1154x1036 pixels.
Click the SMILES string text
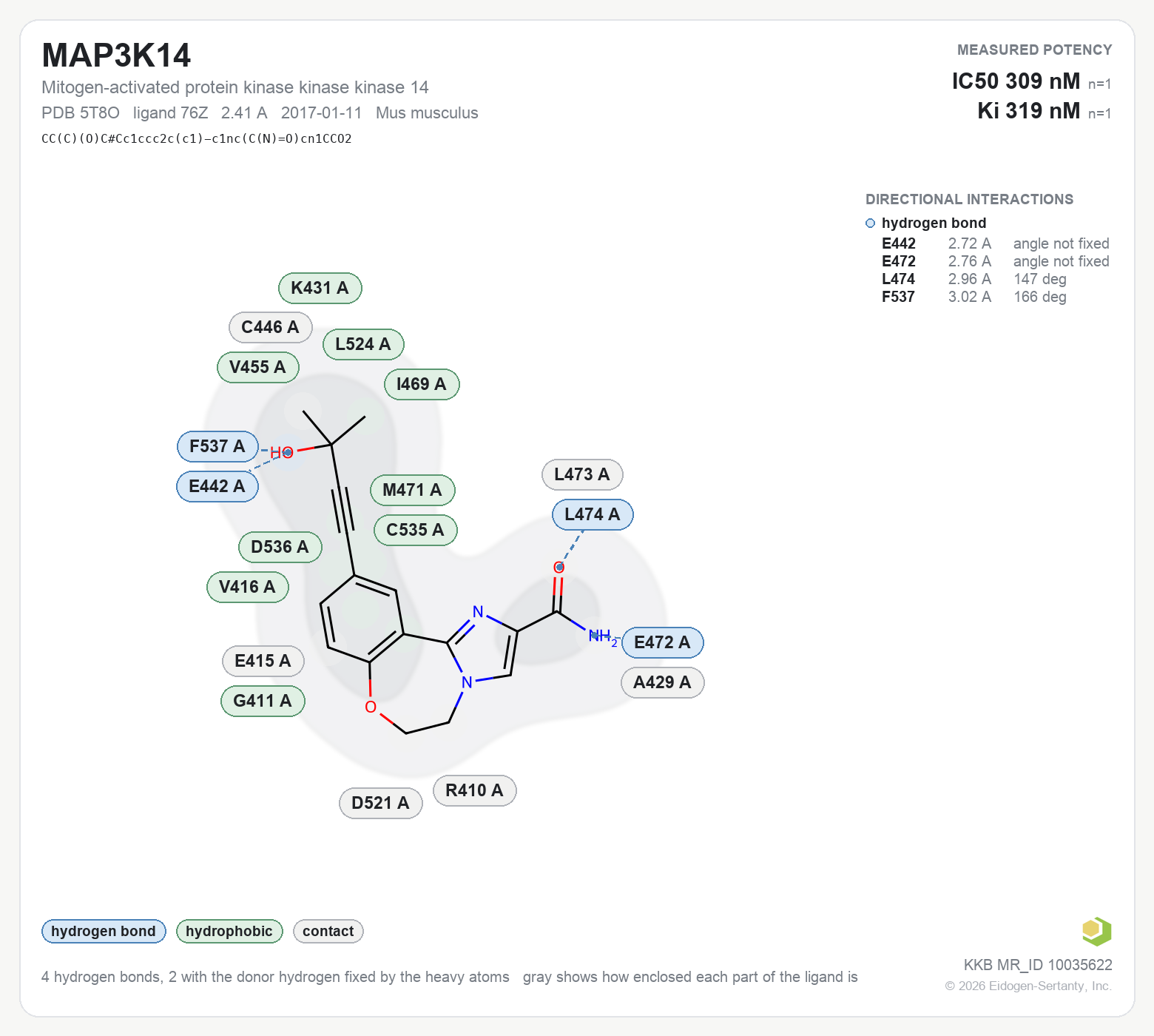coord(197,138)
